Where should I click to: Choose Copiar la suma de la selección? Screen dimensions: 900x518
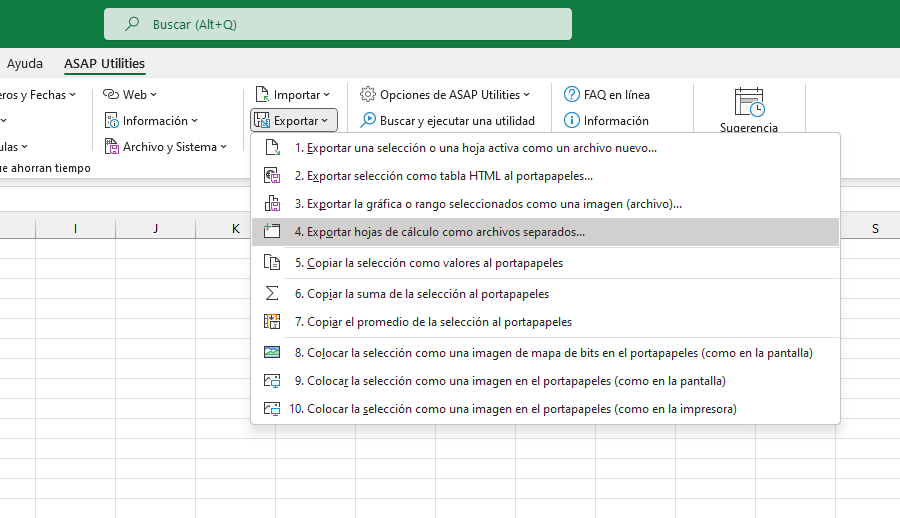click(545, 294)
